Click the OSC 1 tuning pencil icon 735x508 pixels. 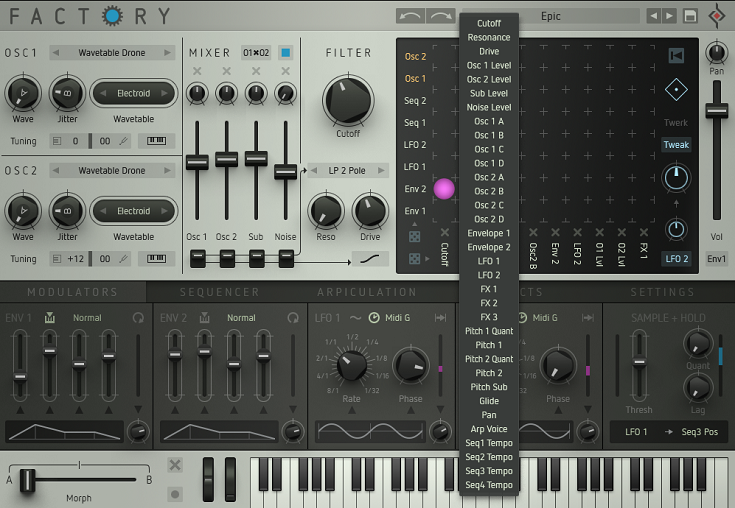pos(123,141)
